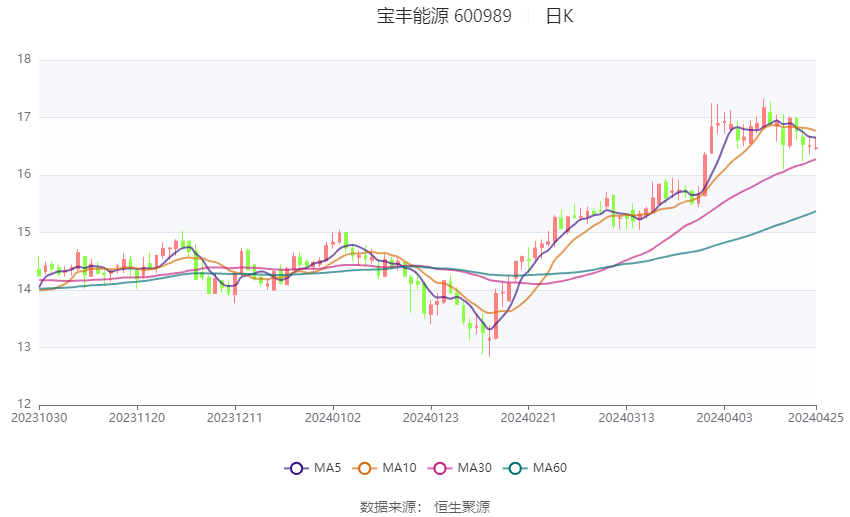Click the x-axis date 20240123
Screen dimensions: 850x517
point(430,418)
